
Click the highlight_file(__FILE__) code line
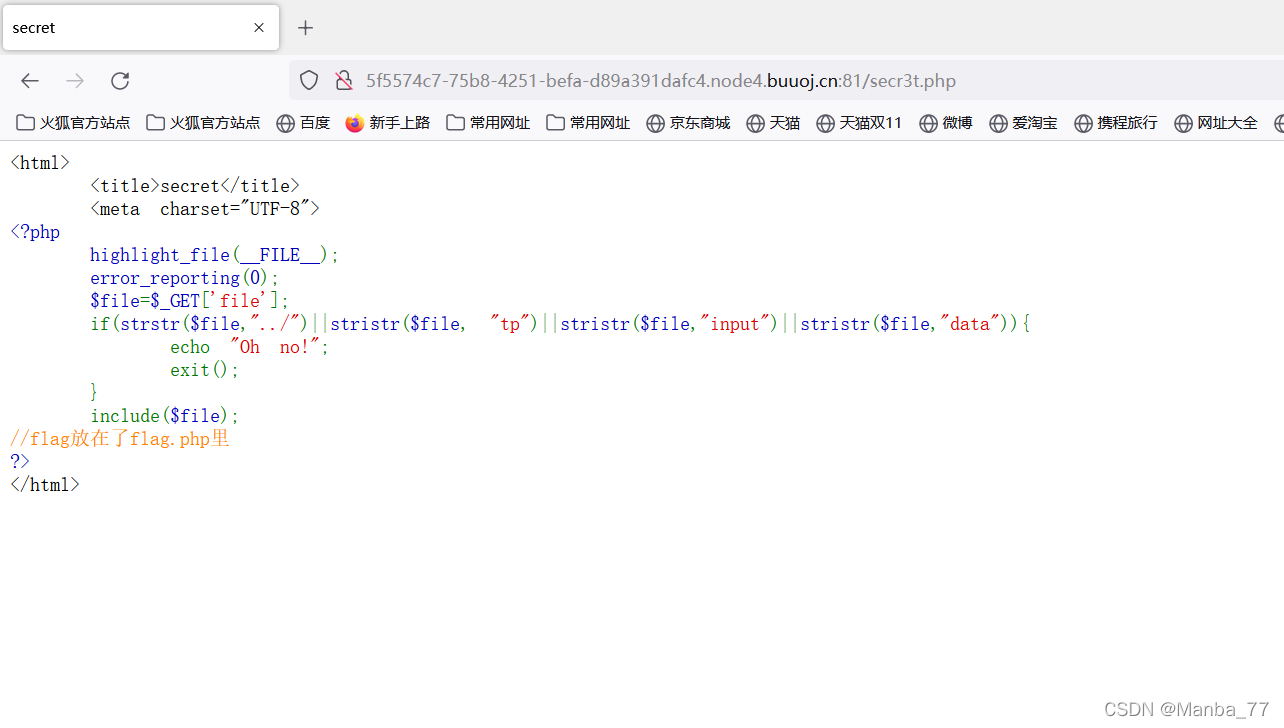pyautogui.click(x=215, y=255)
